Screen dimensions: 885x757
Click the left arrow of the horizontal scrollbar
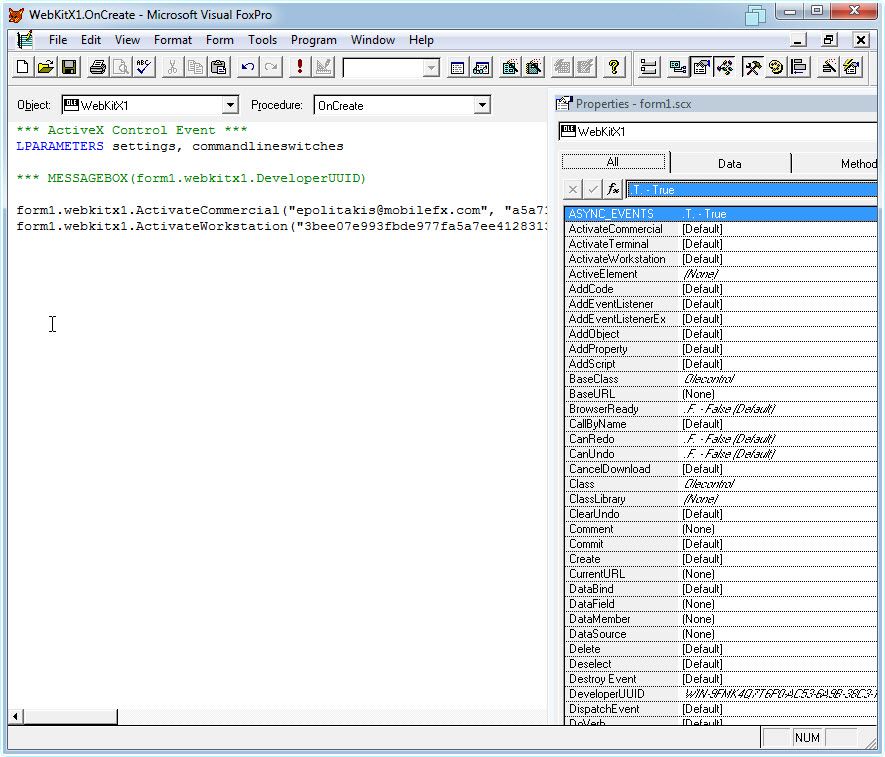click(15, 716)
